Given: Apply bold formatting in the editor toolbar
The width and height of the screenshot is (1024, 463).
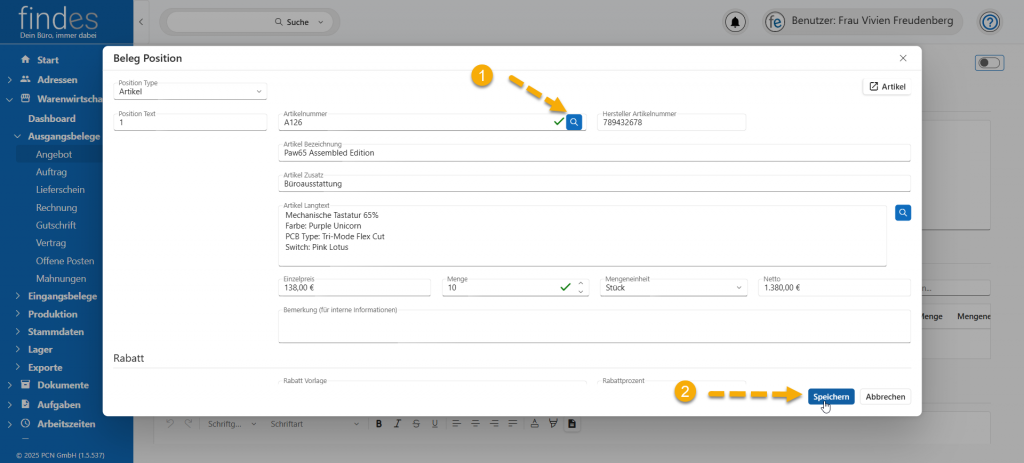Looking at the screenshot, I should pyautogui.click(x=380, y=423).
